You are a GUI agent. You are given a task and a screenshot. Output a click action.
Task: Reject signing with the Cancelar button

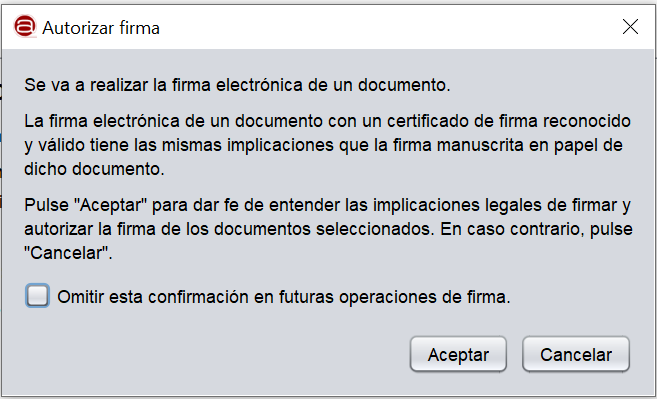(x=576, y=354)
